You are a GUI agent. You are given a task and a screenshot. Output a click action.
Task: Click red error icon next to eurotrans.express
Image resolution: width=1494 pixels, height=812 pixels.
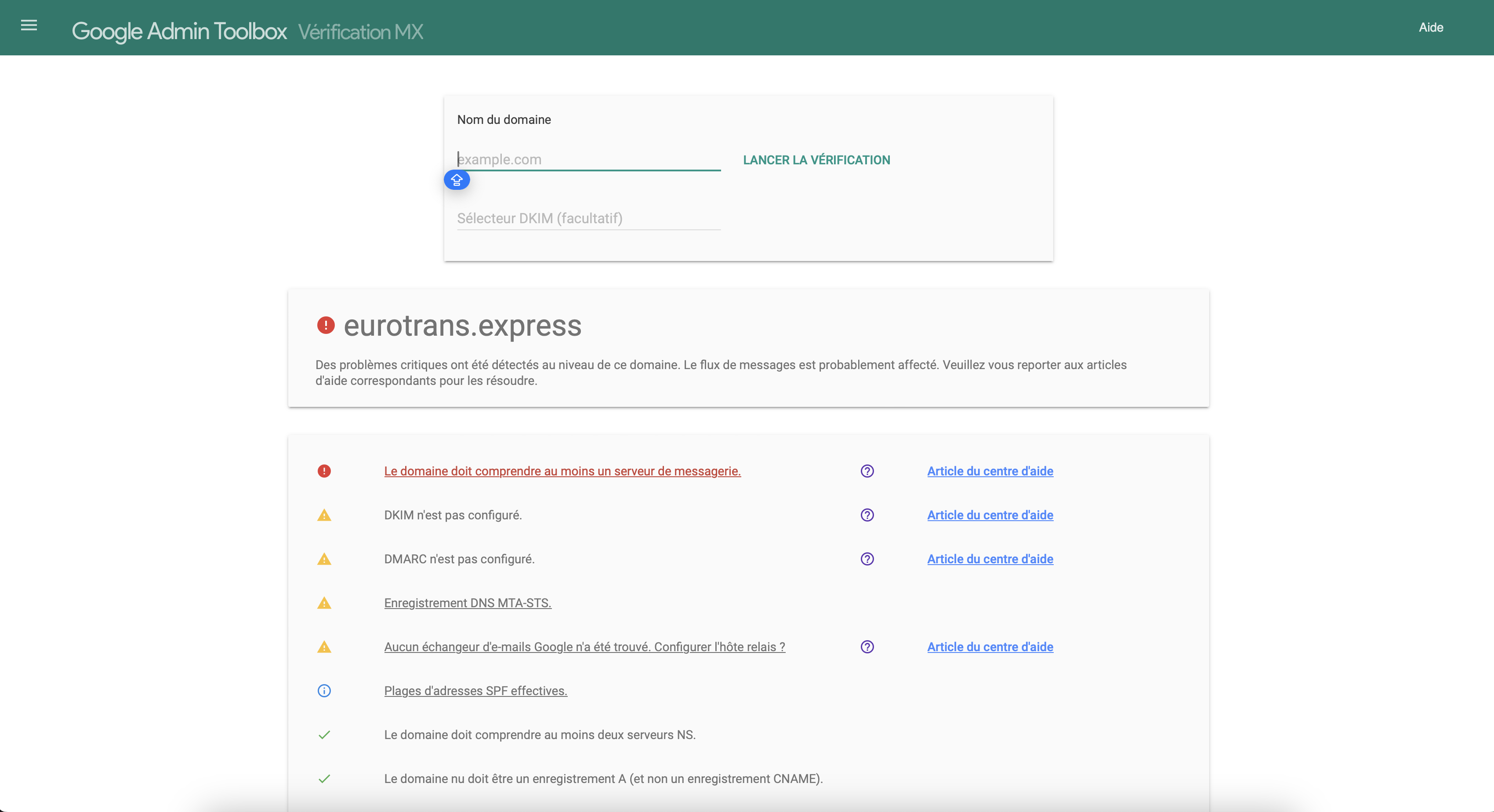pos(326,326)
